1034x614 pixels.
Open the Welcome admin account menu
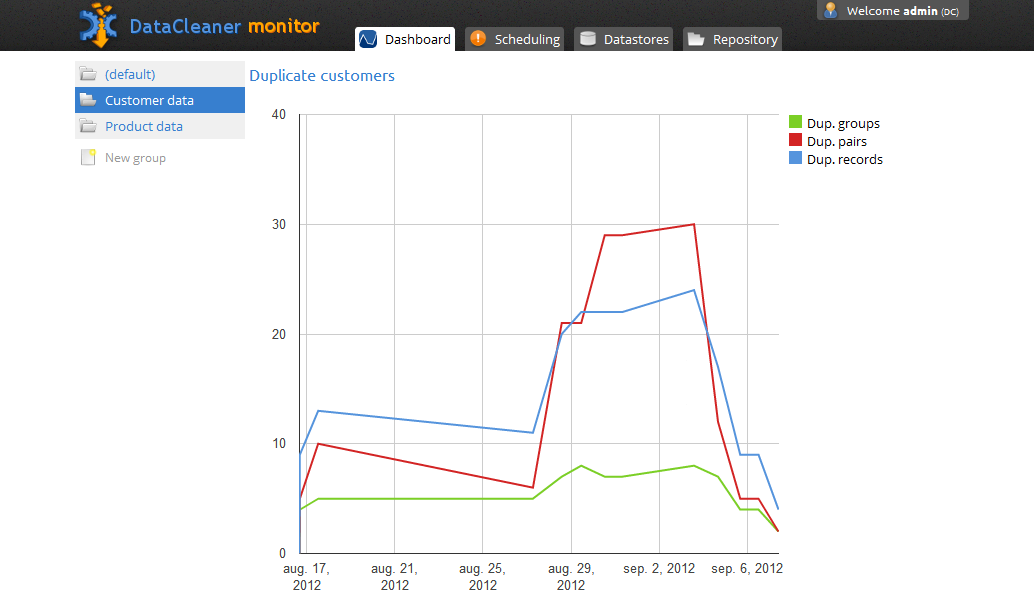click(x=891, y=10)
